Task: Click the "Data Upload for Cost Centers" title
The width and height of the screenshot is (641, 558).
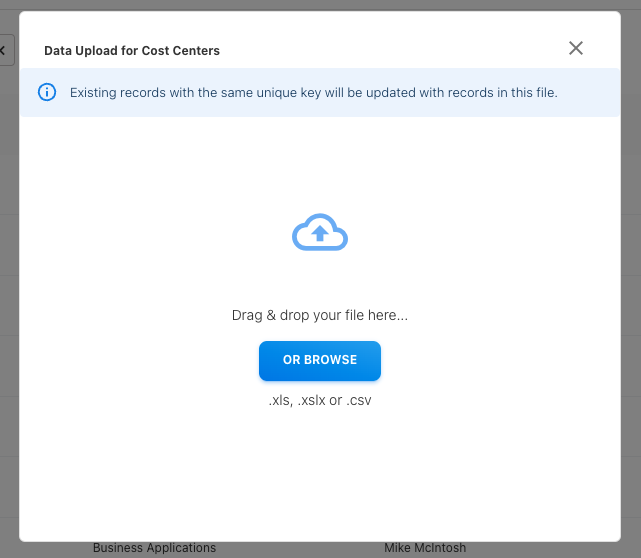Action: click(132, 50)
